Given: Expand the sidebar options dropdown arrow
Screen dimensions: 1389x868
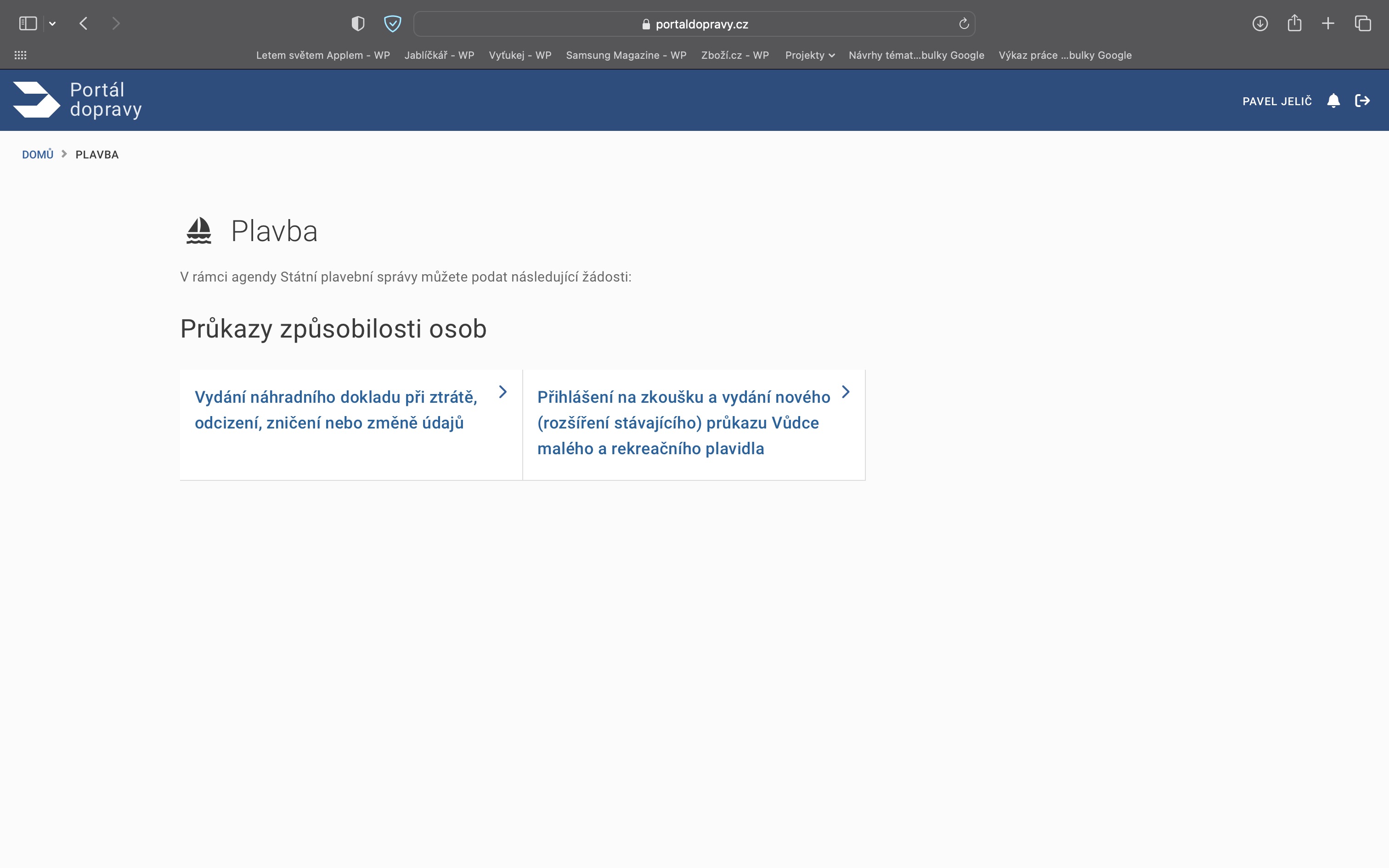Looking at the screenshot, I should (52, 23).
